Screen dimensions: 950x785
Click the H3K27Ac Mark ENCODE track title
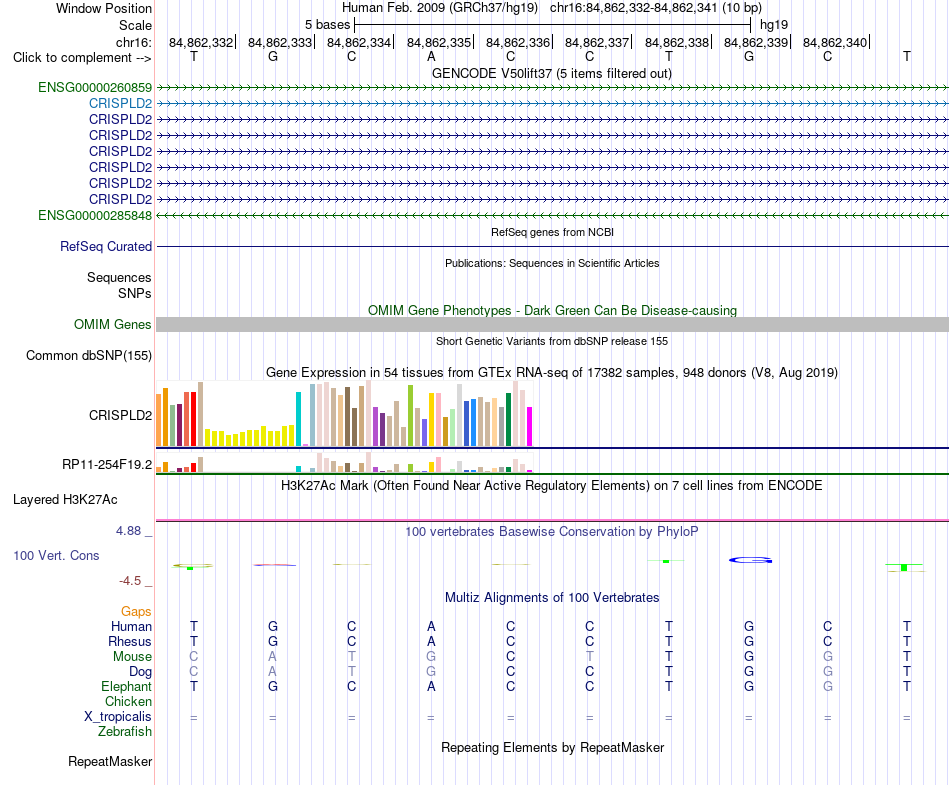(x=552, y=486)
